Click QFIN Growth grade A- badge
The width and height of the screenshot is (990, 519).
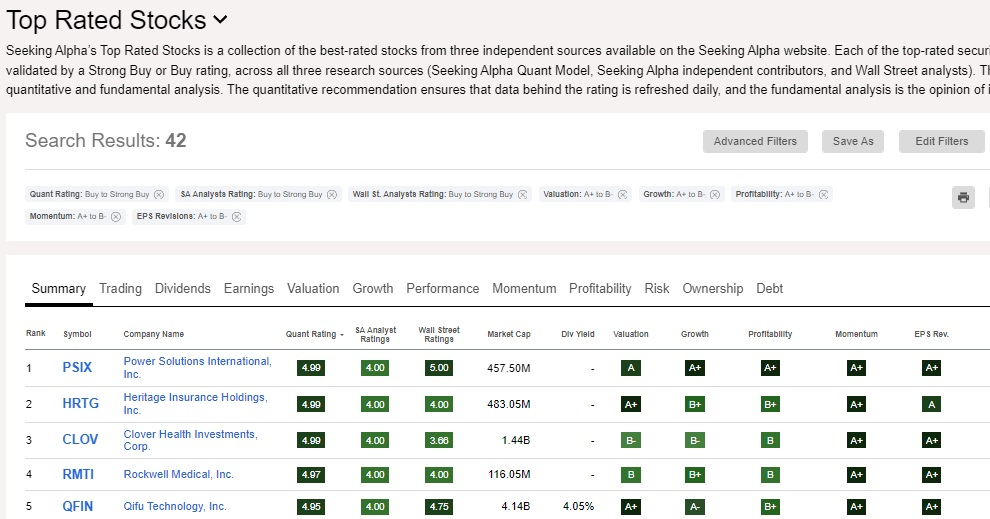pos(695,506)
